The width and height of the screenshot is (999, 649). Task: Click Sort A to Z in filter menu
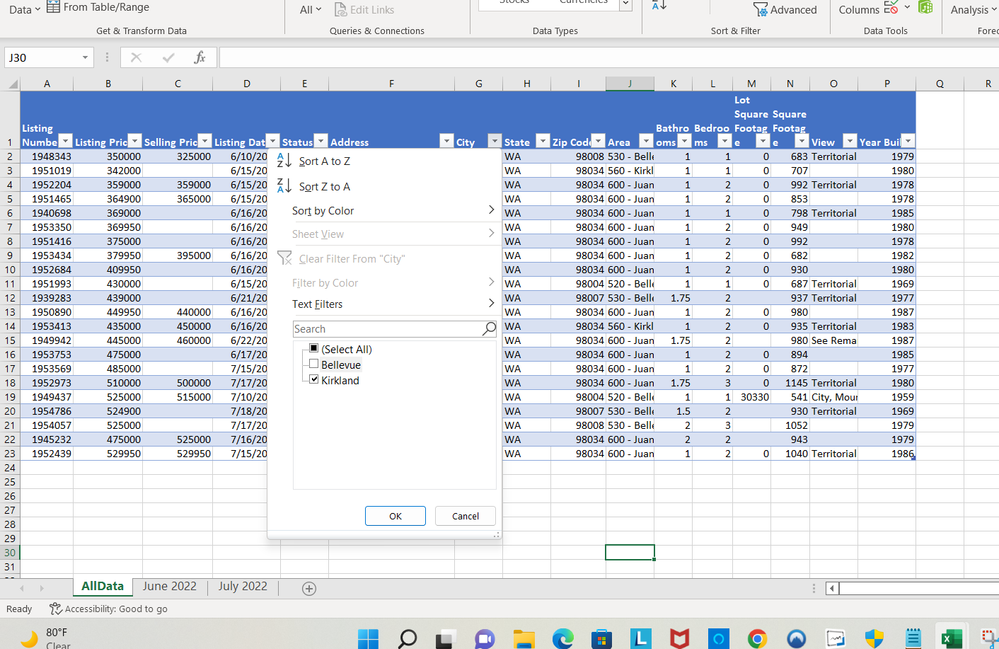[x=314, y=161]
